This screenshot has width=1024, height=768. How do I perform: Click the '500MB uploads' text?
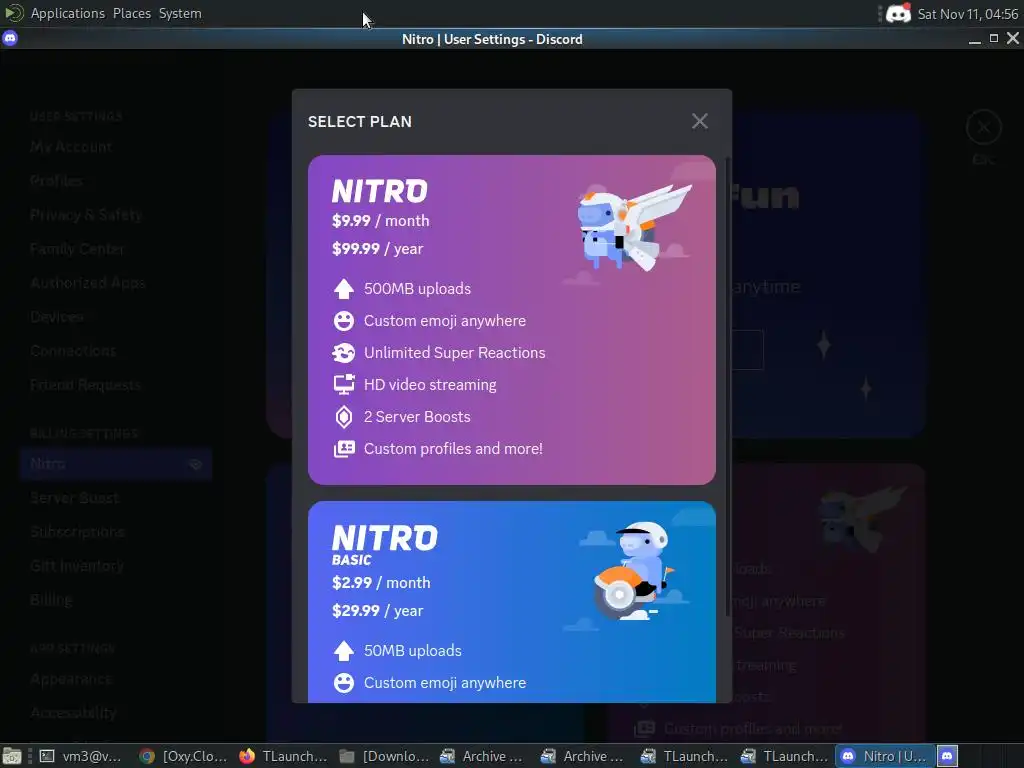point(417,289)
